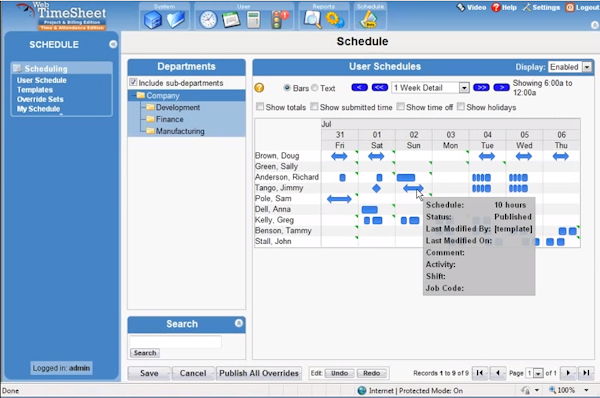
Task: Open the clock timesheet icon
Action: click(208, 20)
